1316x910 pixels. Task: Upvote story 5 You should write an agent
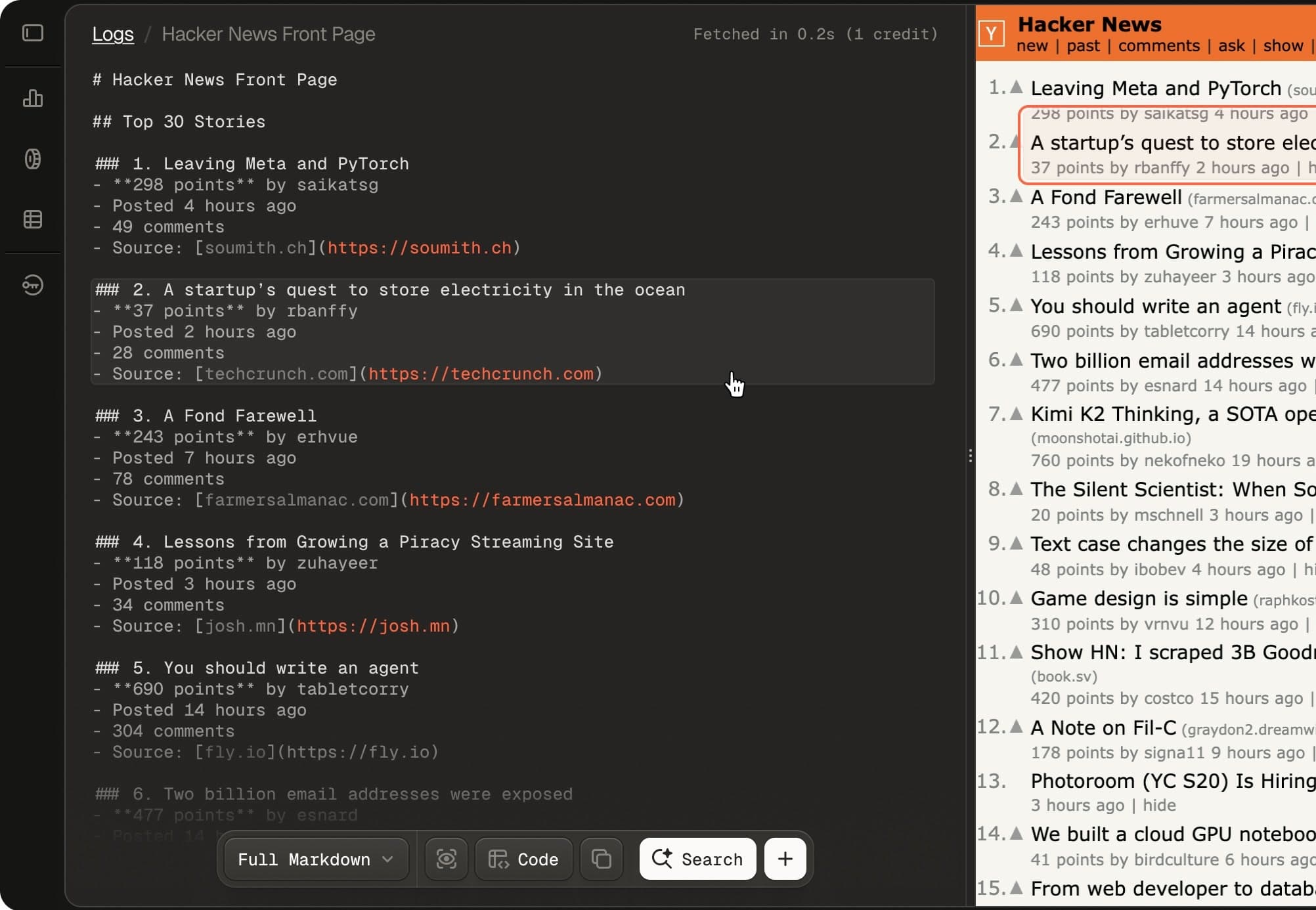tap(1017, 305)
